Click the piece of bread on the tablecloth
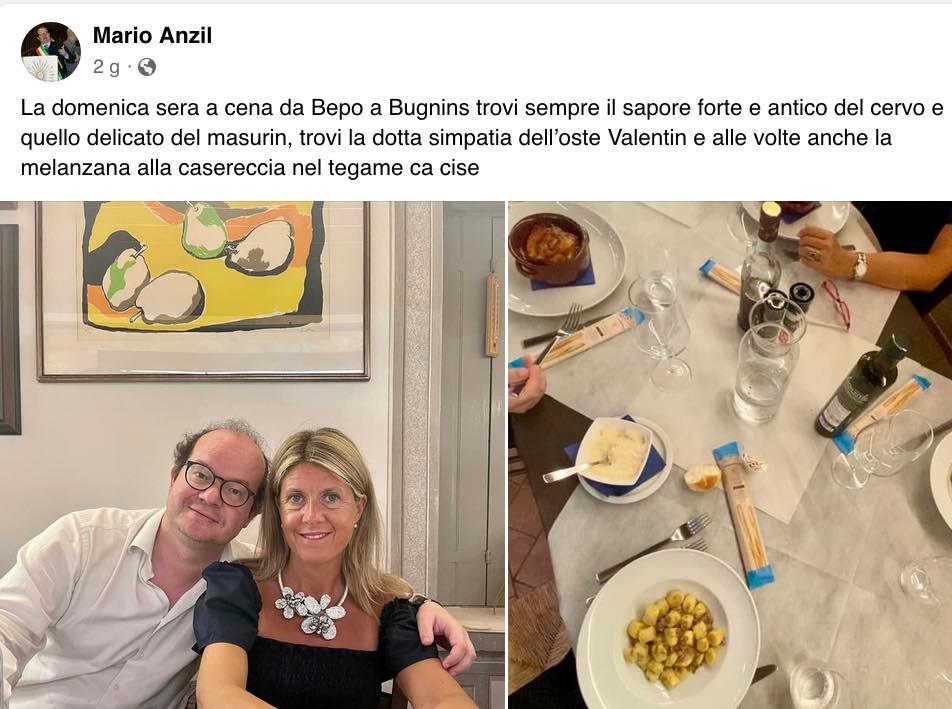The image size is (952, 709). [x=703, y=477]
